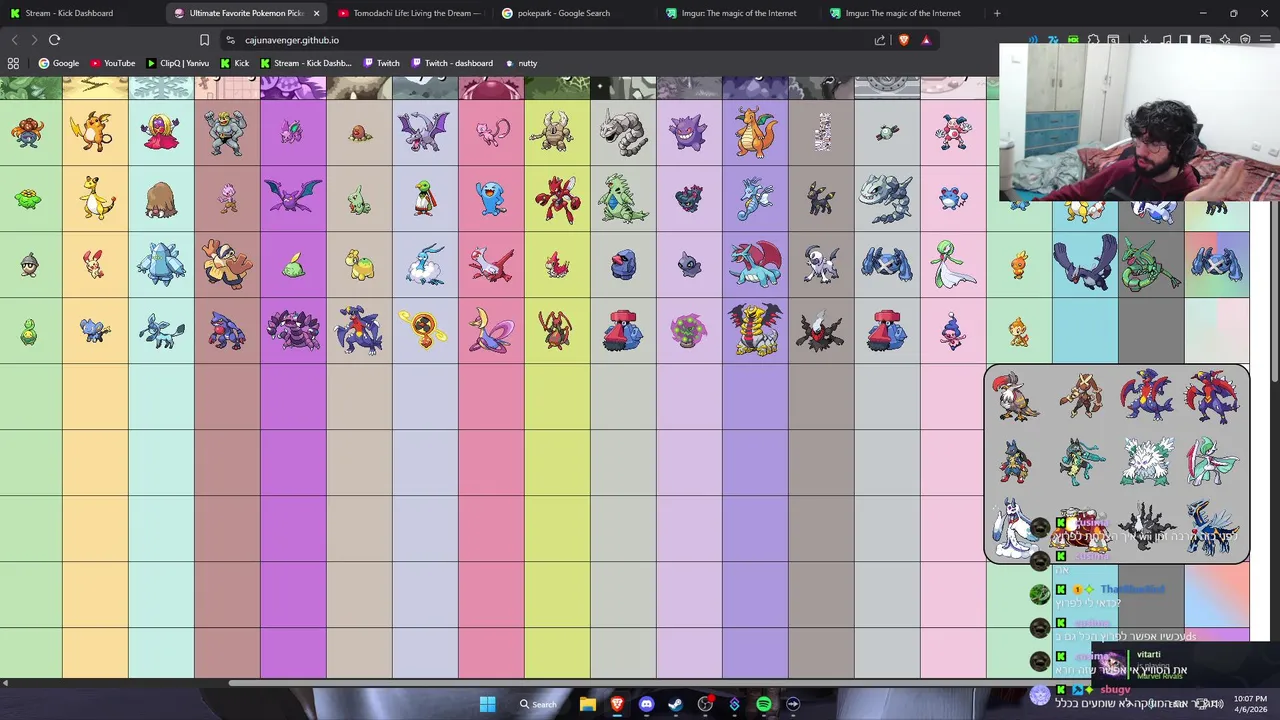This screenshot has width=1280, height=720.
Task: Share this page from address bar
Action: pos(880,40)
